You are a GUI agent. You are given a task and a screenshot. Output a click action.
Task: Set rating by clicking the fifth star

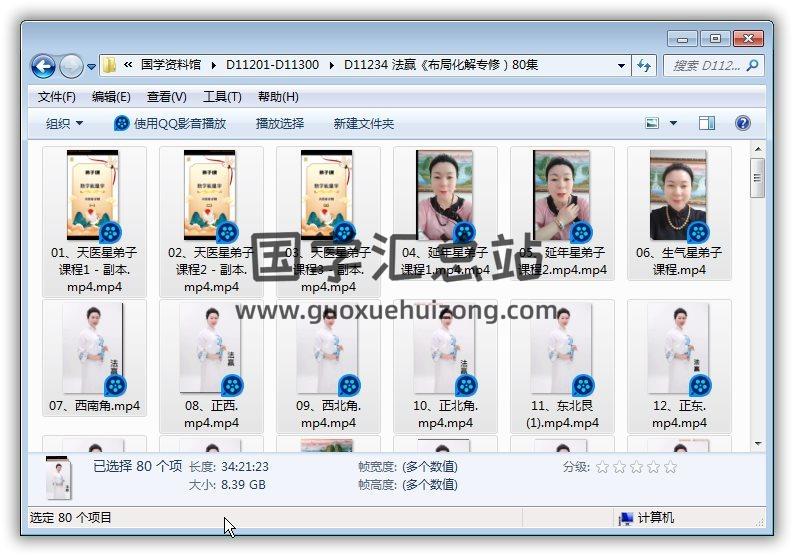click(670, 467)
